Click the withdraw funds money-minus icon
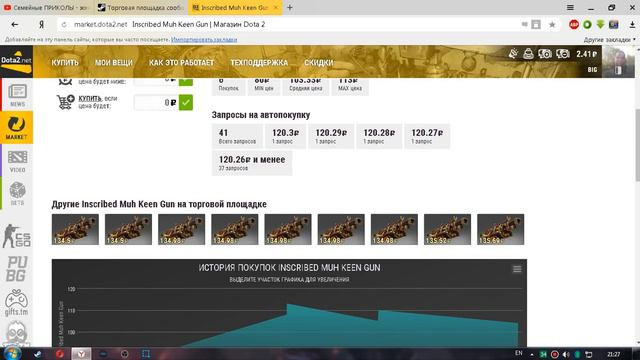 coord(563,53)
